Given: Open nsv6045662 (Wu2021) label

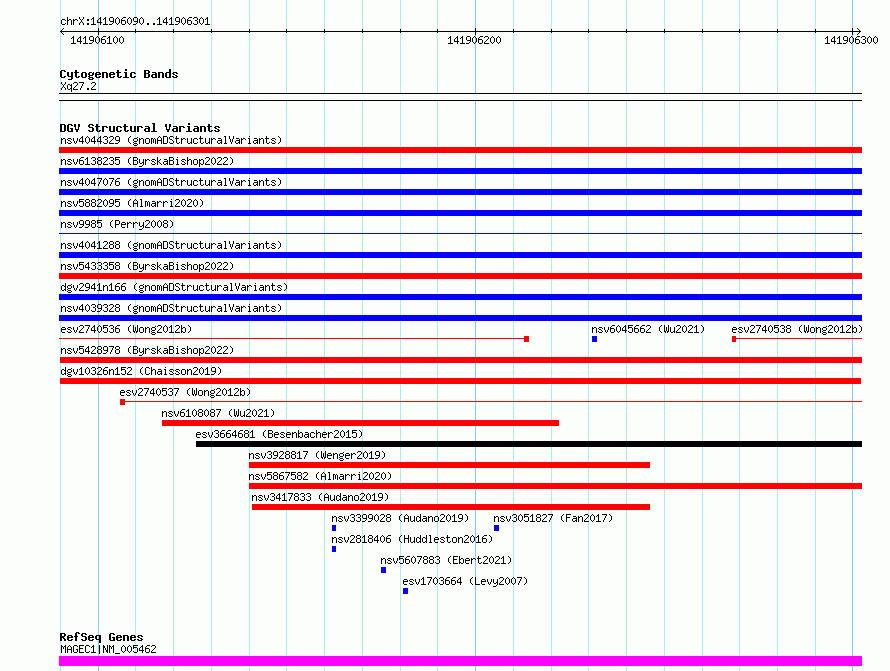Looking at the screenshot, I should point(648,329).
